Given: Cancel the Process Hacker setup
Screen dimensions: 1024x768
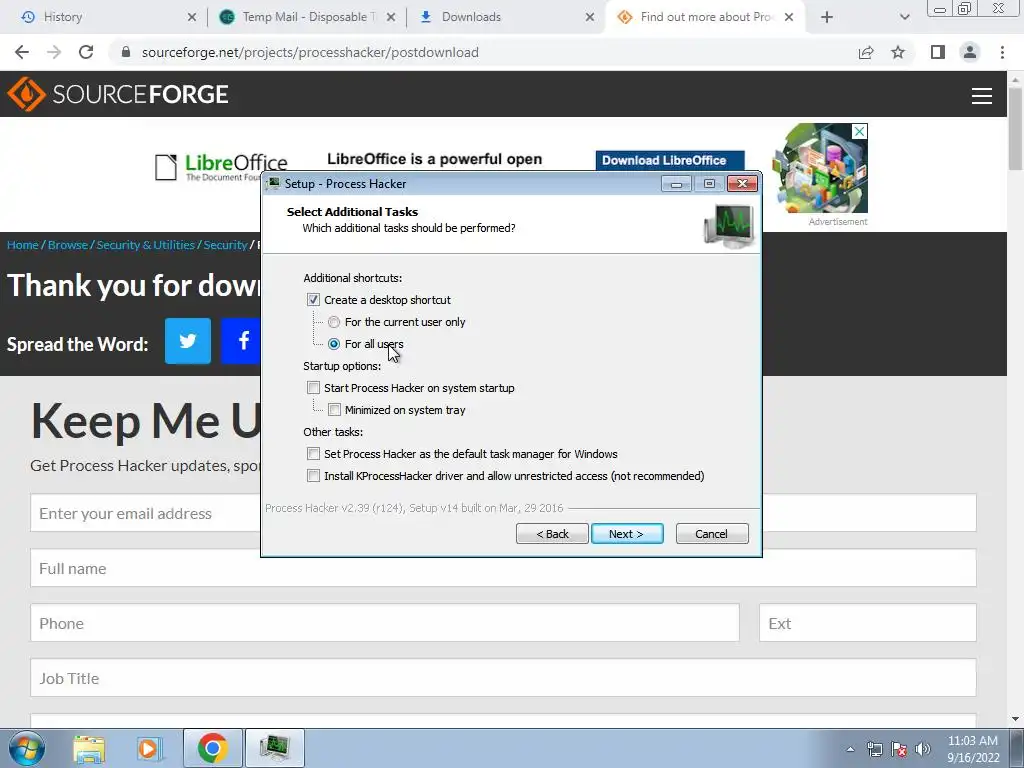Looking at the screenshot, I should pos(712,534).
